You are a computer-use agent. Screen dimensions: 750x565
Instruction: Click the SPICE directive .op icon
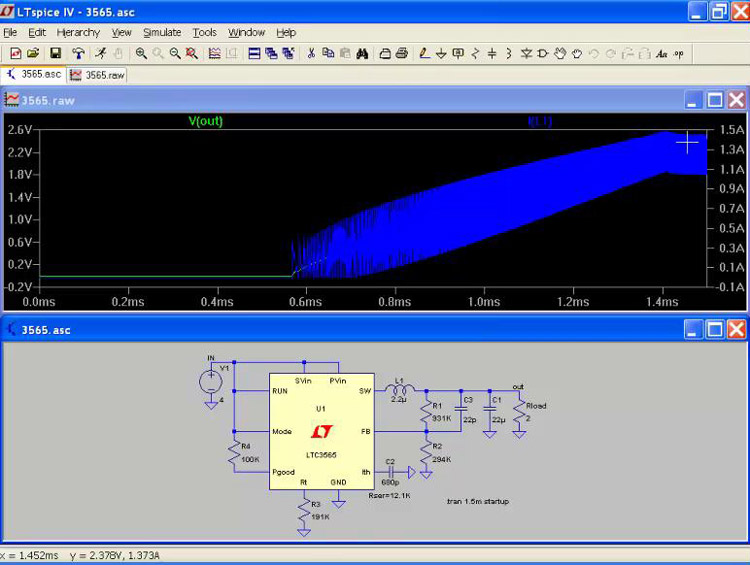tap(679, 54)
